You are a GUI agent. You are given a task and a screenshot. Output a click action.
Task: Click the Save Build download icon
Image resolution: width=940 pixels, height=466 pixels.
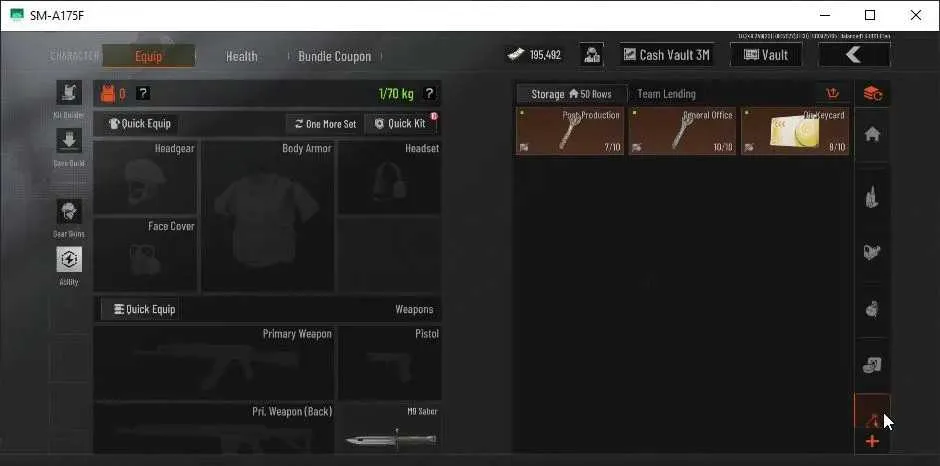click(x=69, y=140)
